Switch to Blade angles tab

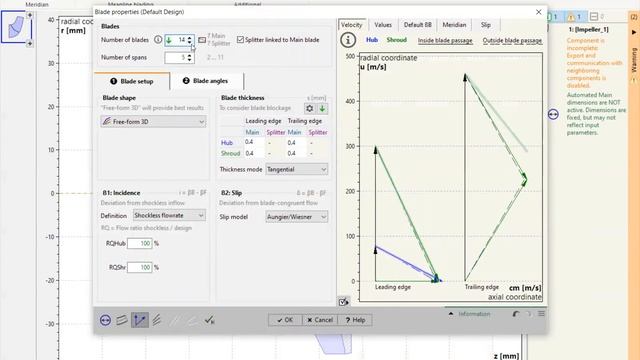tap(206, 81)
